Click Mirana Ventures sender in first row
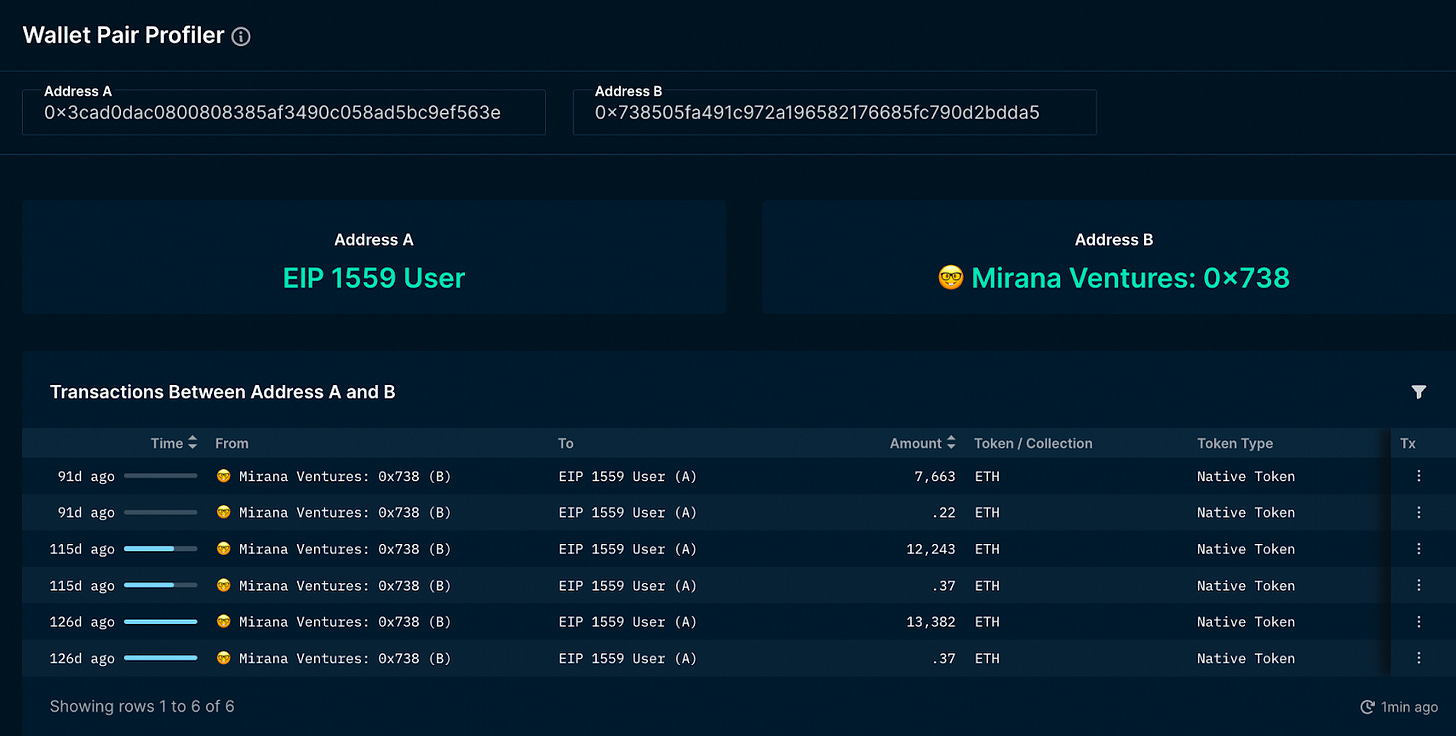This screenshot has height=736, width=1456. 333,476
